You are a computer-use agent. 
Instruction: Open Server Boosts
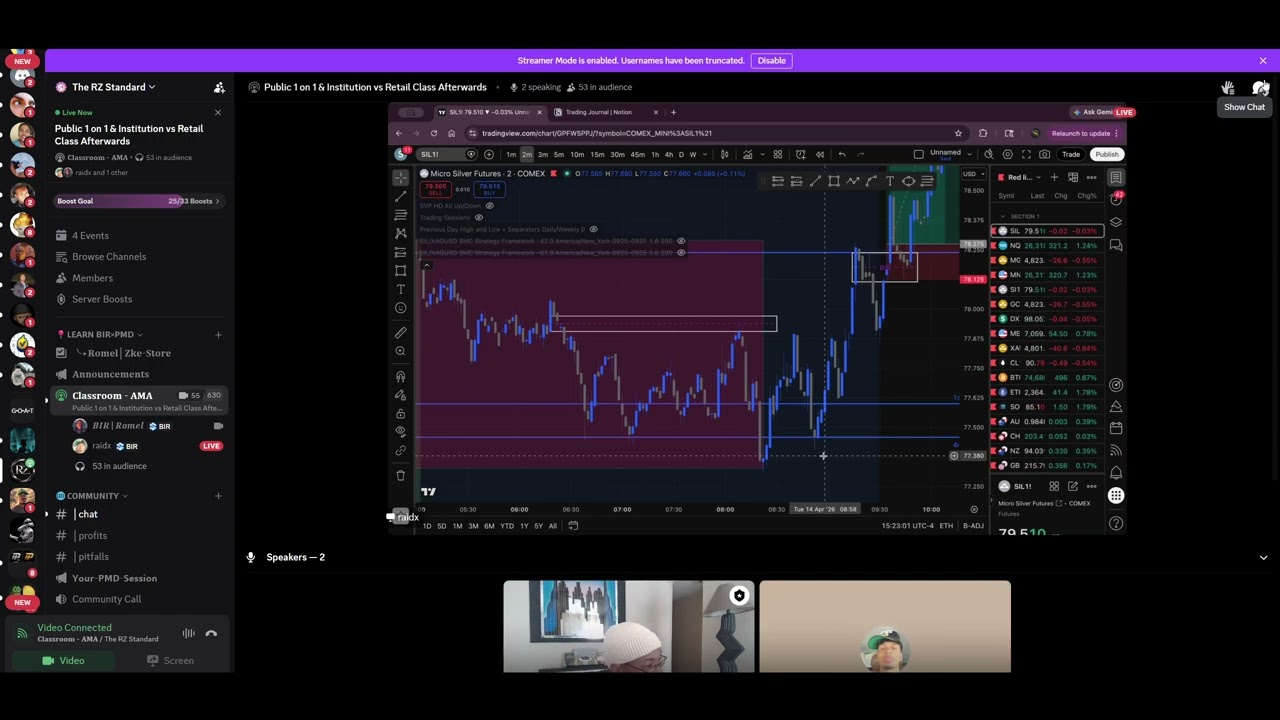(x=102, y=299)
